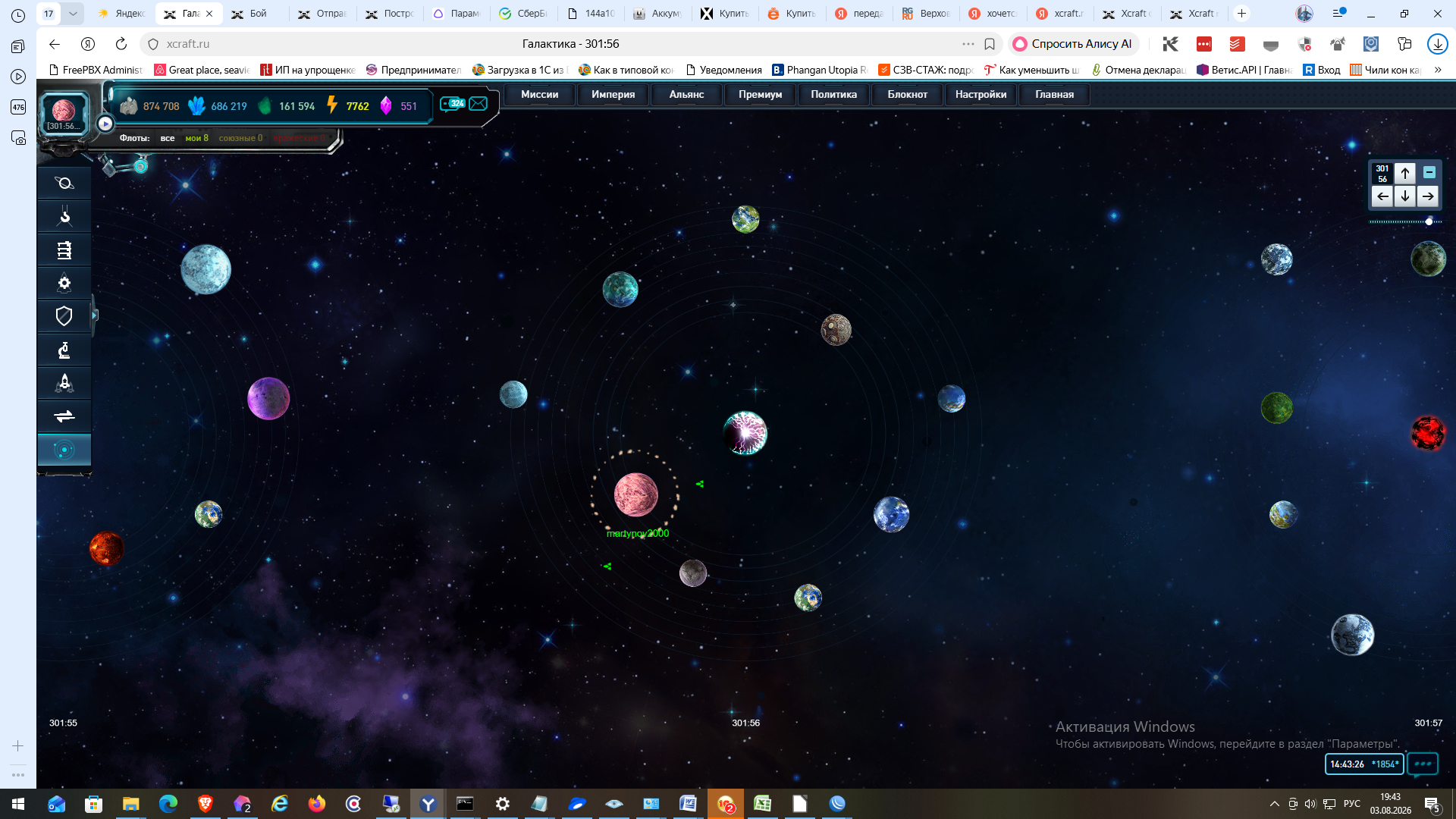Viewport: 1456px width, 819px height.
Task: Click the round play button beside resources
Action: click(105, 124)
